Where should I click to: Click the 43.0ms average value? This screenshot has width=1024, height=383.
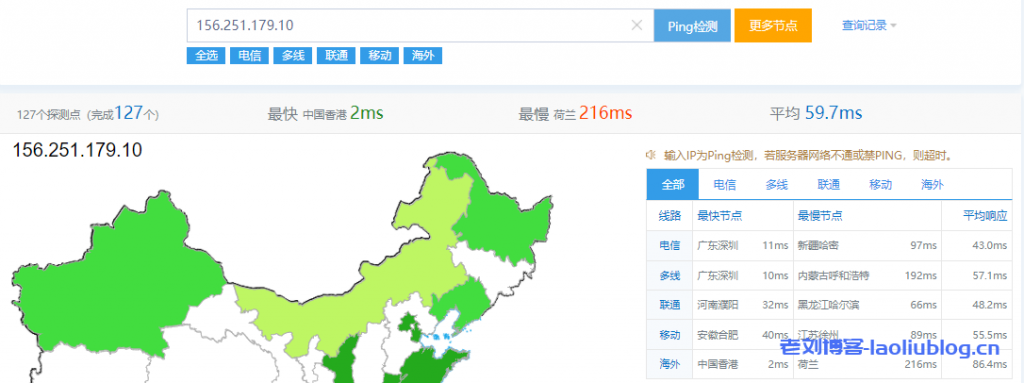pos(990,246)
